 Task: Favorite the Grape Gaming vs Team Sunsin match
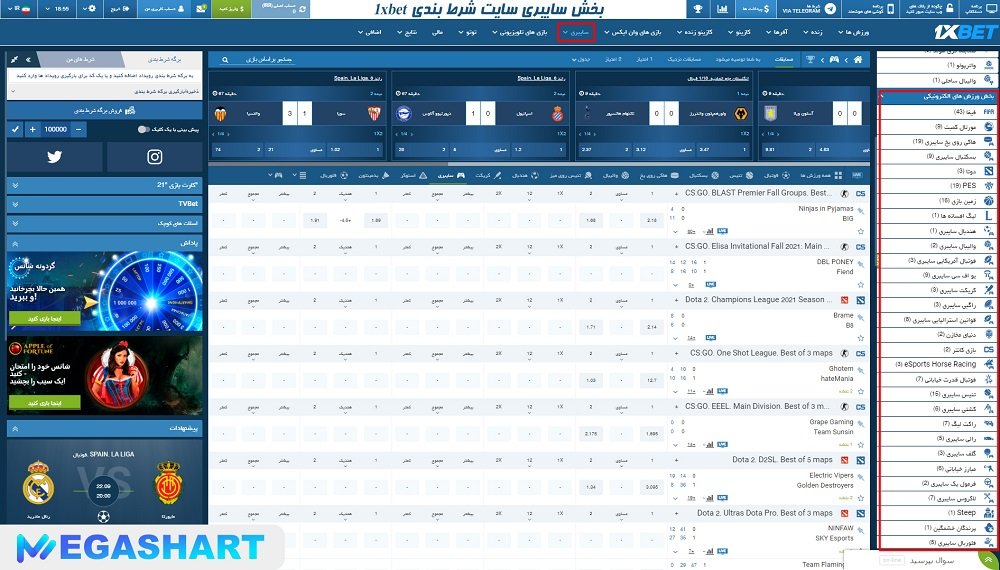point(860,444)
